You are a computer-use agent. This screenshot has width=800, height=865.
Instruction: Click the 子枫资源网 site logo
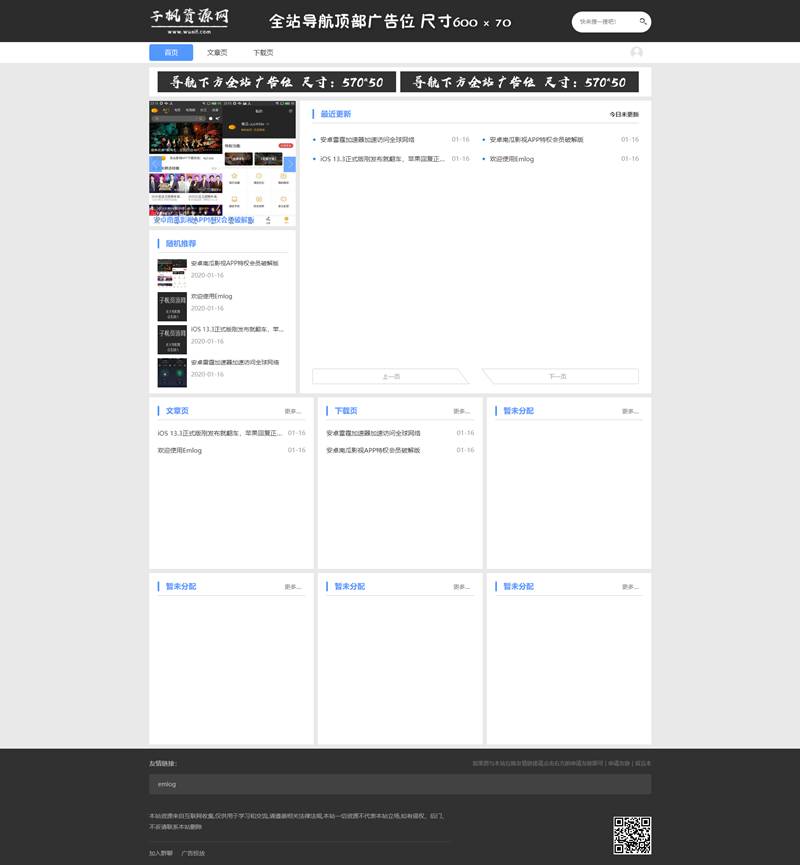[189, 21]
